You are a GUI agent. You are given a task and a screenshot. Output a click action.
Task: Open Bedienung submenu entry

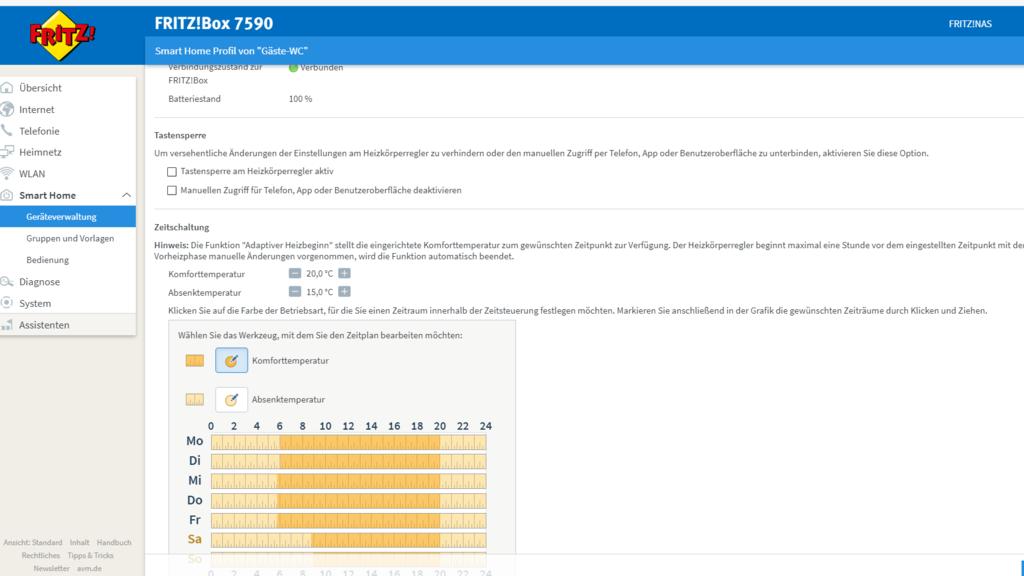pyautogui.click(x=48, y=260)
